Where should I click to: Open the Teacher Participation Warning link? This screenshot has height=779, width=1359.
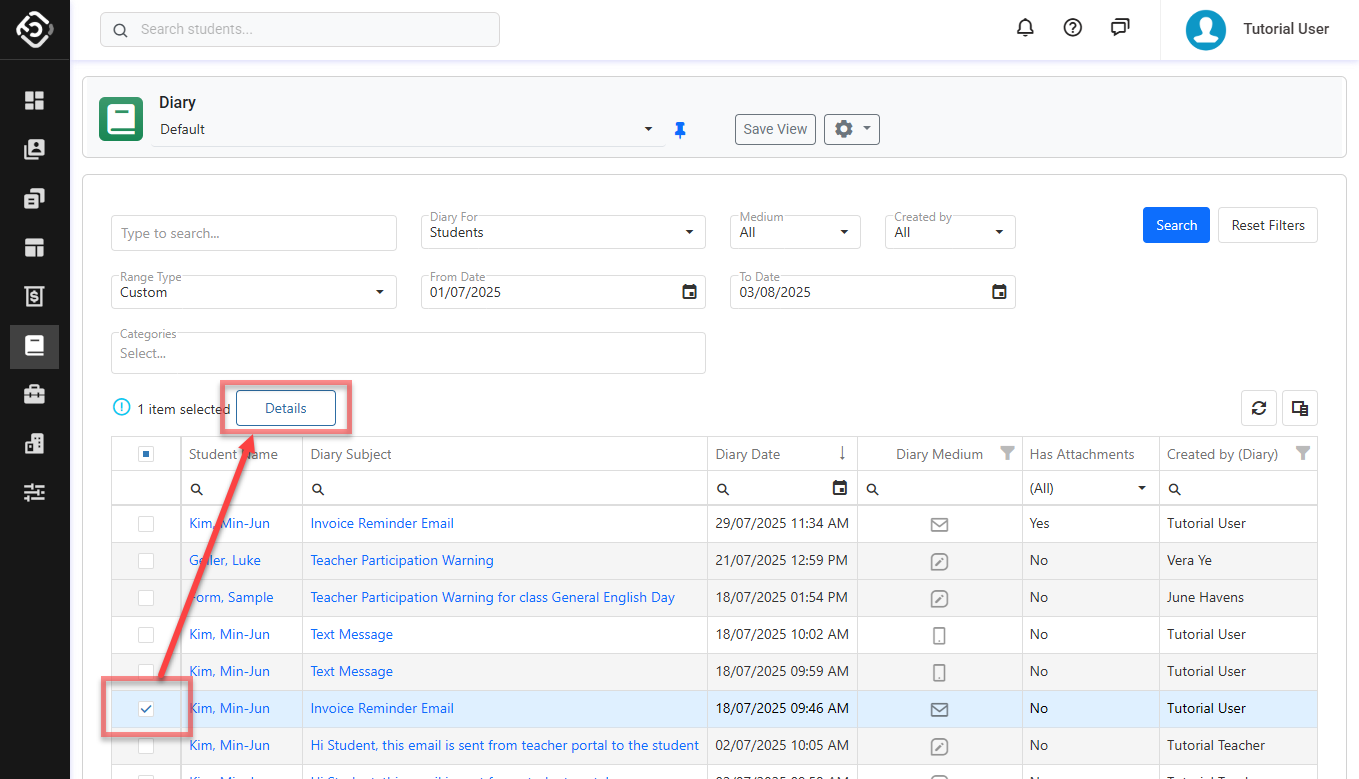coord(402,560)
